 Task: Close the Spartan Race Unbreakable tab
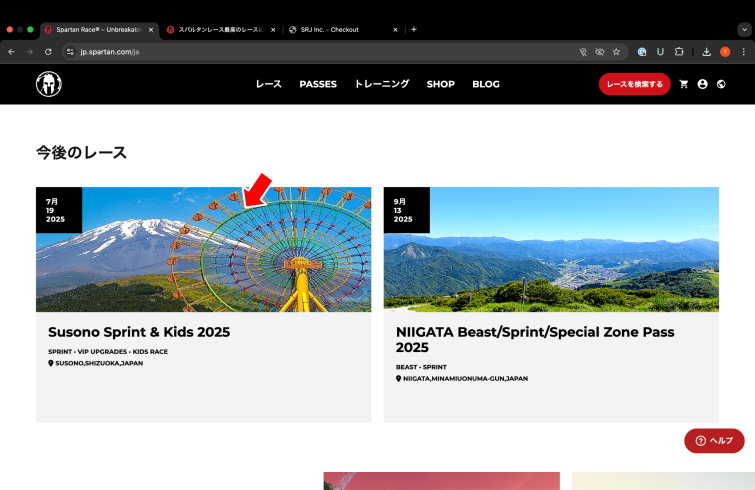pos(151,30)
